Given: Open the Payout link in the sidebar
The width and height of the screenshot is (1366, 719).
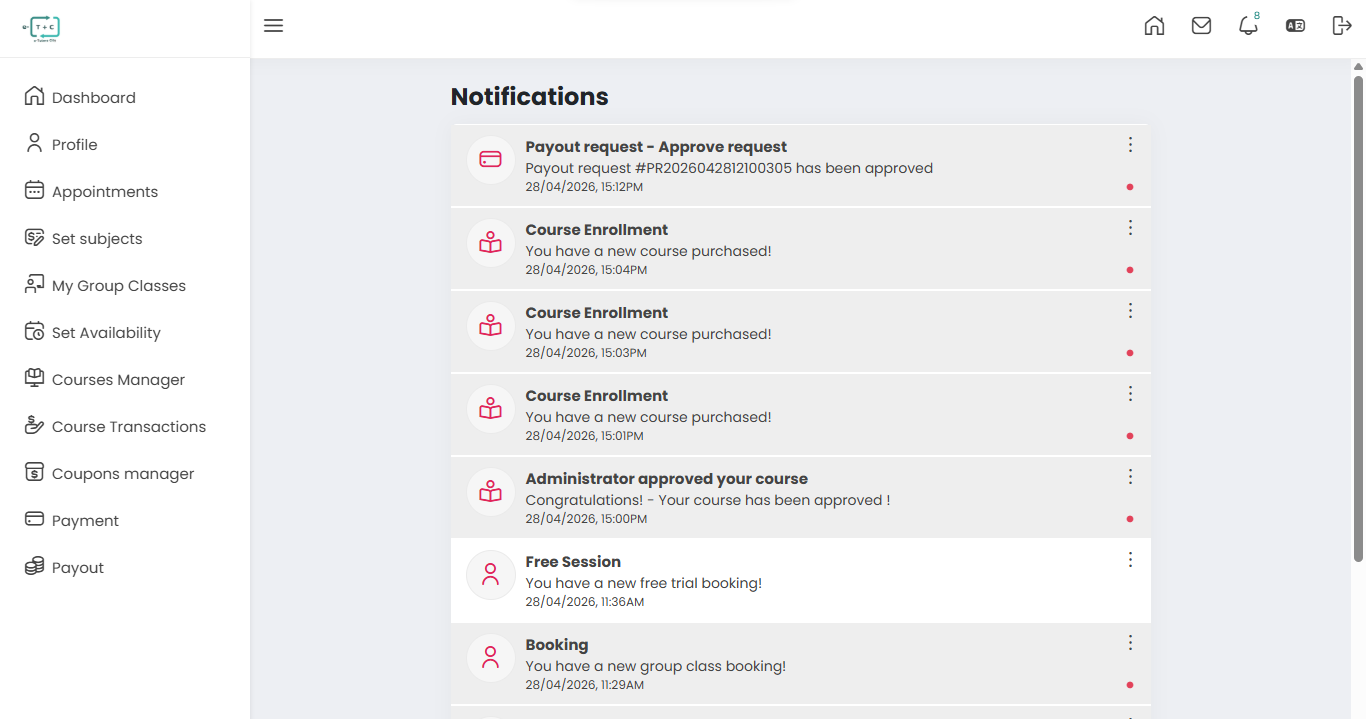Looking at the screenshot, I should [78, 567].
